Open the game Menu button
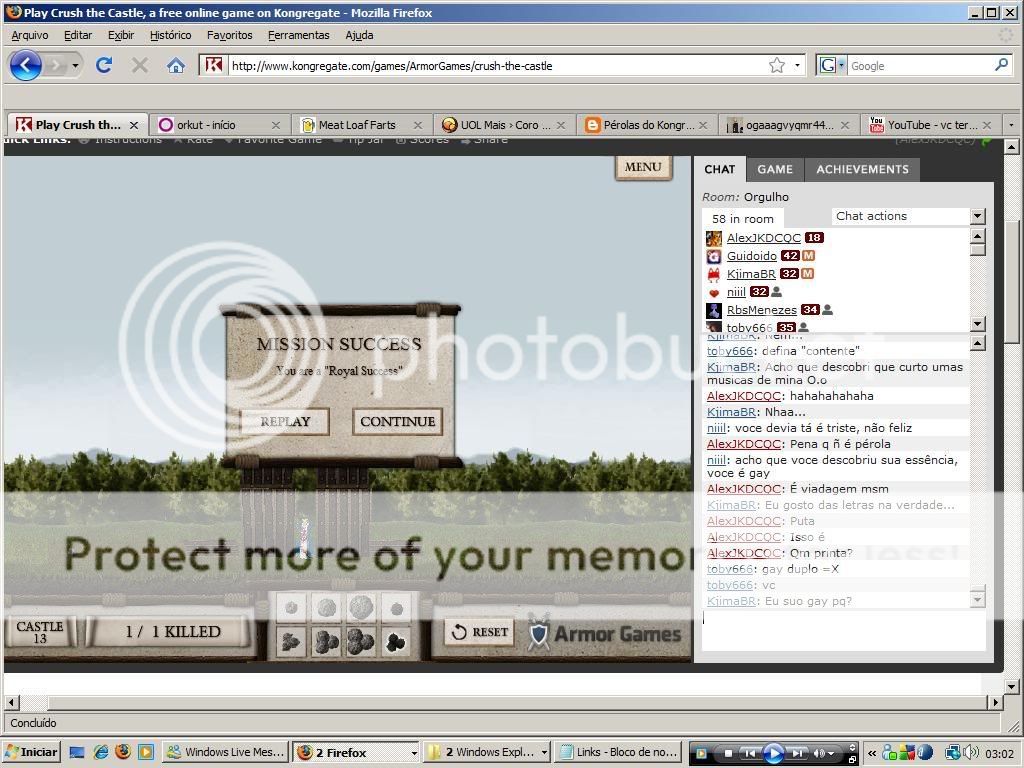The height and width of the screenshot is (768, 1024). click(x=642, y=167)
